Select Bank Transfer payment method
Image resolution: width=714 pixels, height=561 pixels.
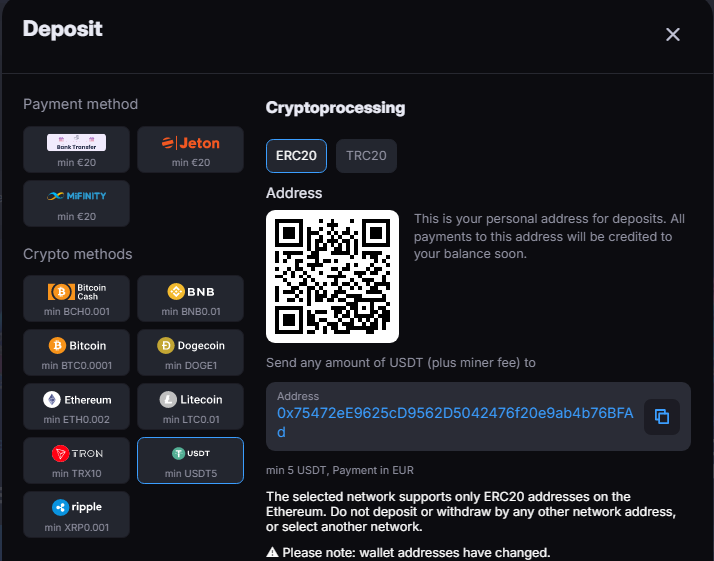pyautogui.click(x=77, y=149)
